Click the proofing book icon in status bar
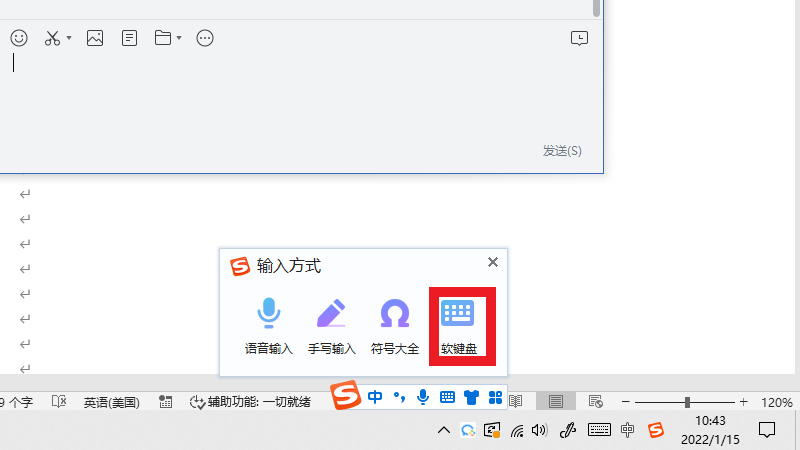Viewport: 800px width, 450px height. (x=59, y=402)
